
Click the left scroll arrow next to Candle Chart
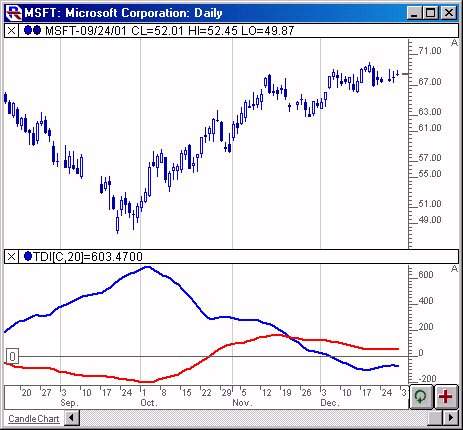click(71, 418)
